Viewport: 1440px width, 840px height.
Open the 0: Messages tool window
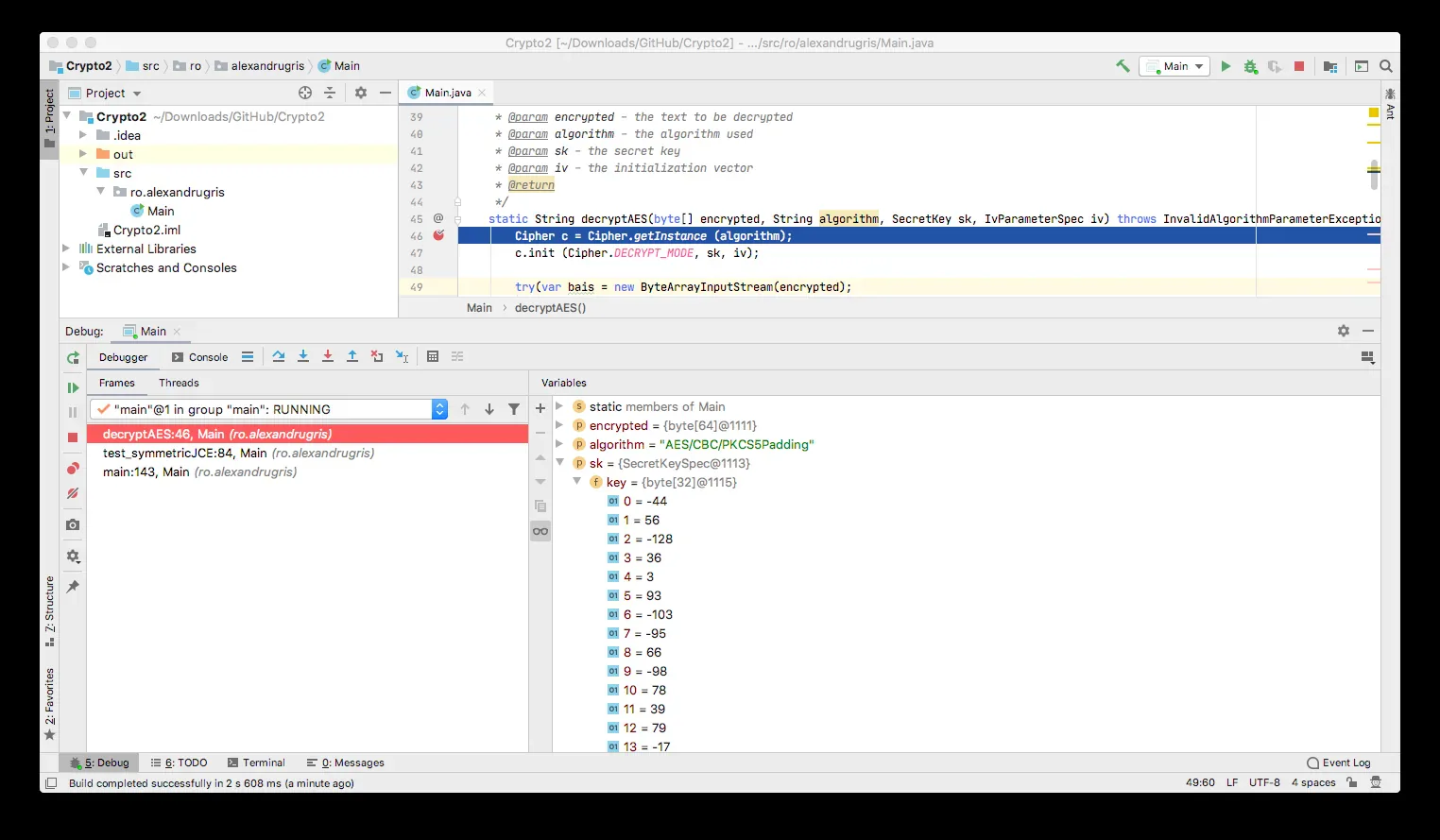pyautogui.click(x=346, y=763)
